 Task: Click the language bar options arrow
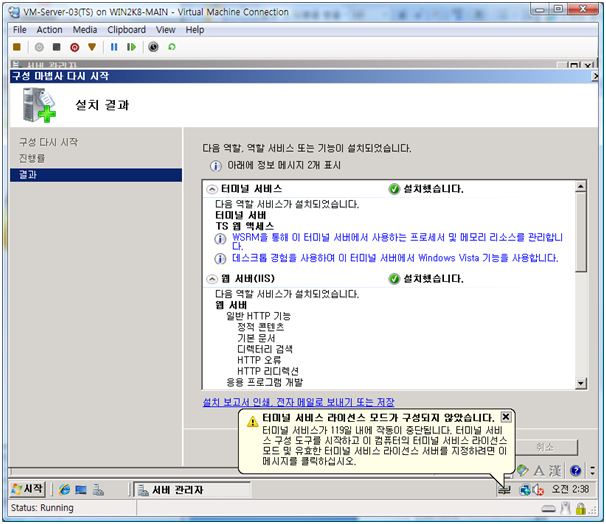pos(592,470)
